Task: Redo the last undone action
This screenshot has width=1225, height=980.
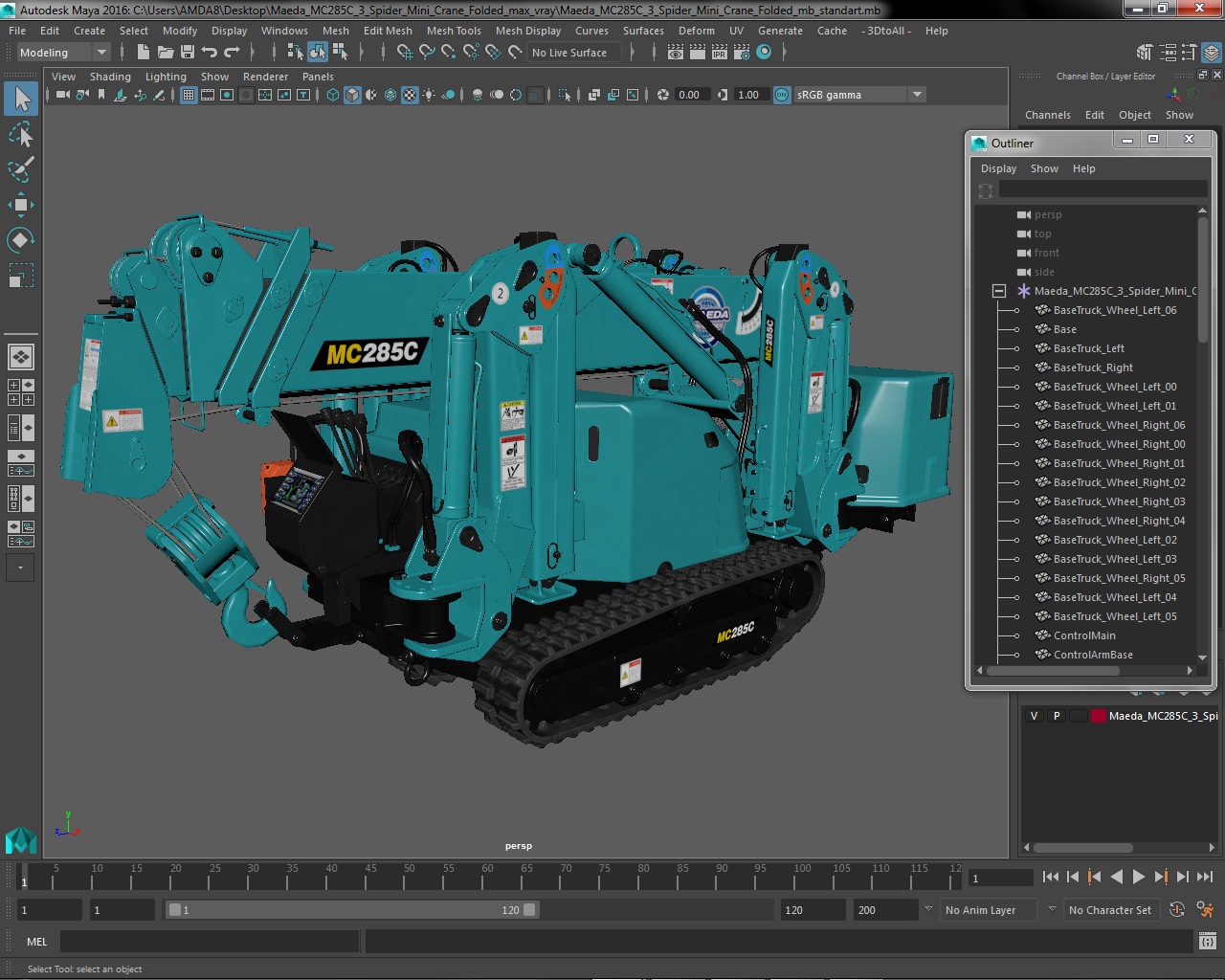Action: click(232, 53)
